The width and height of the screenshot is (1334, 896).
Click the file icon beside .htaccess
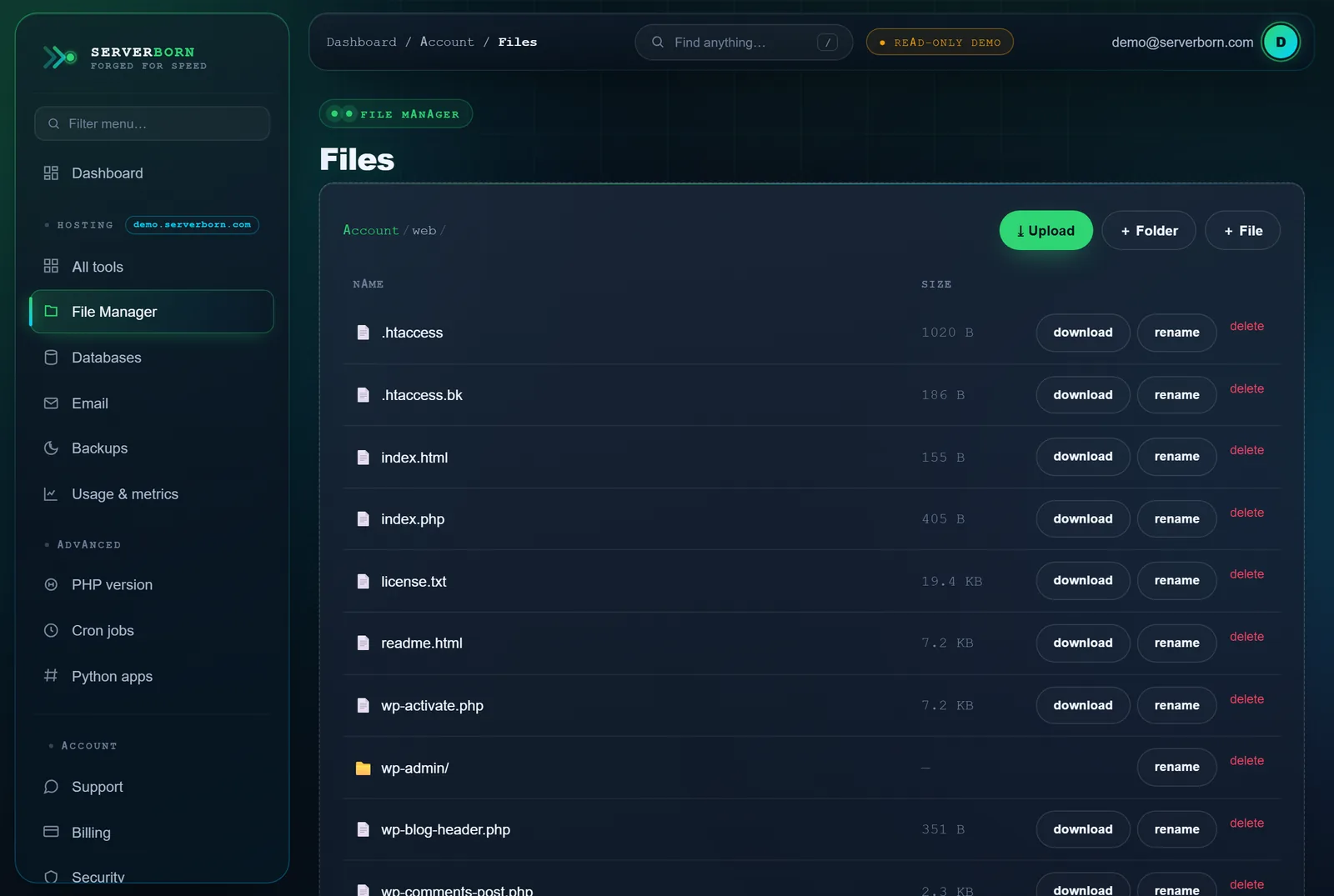click(x=364, y=333)
